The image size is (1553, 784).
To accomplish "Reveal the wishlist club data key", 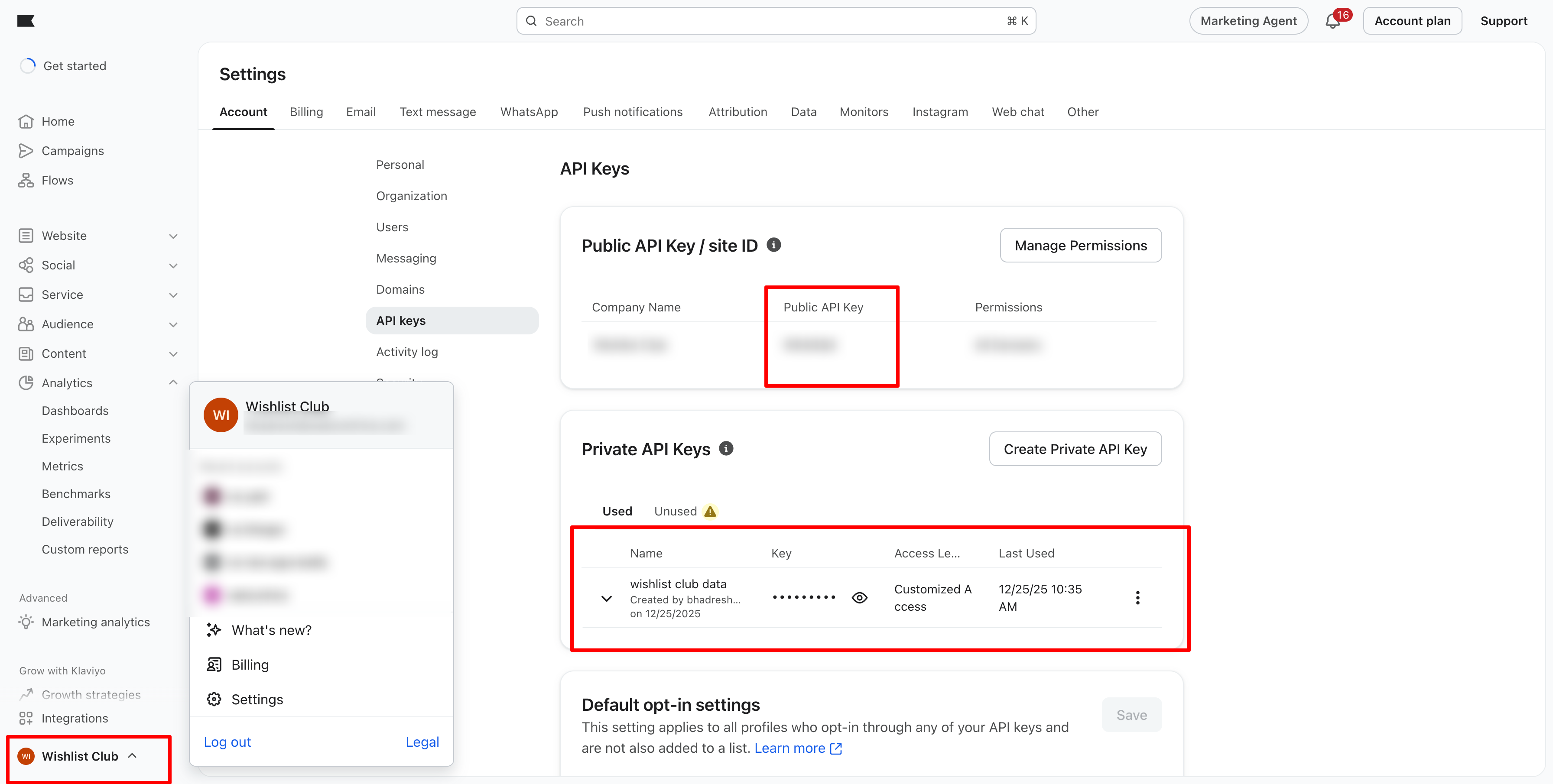I will pyautogui.click(x=860, y=598).
